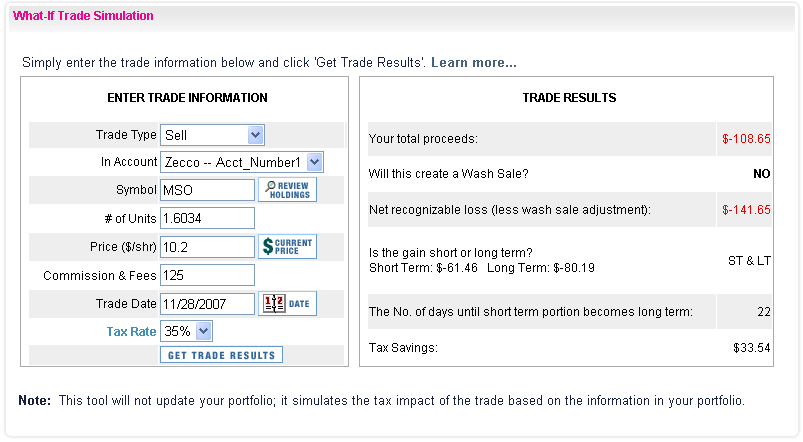Open the Learn more link
The image size is (803, 442).
[474, 62]
